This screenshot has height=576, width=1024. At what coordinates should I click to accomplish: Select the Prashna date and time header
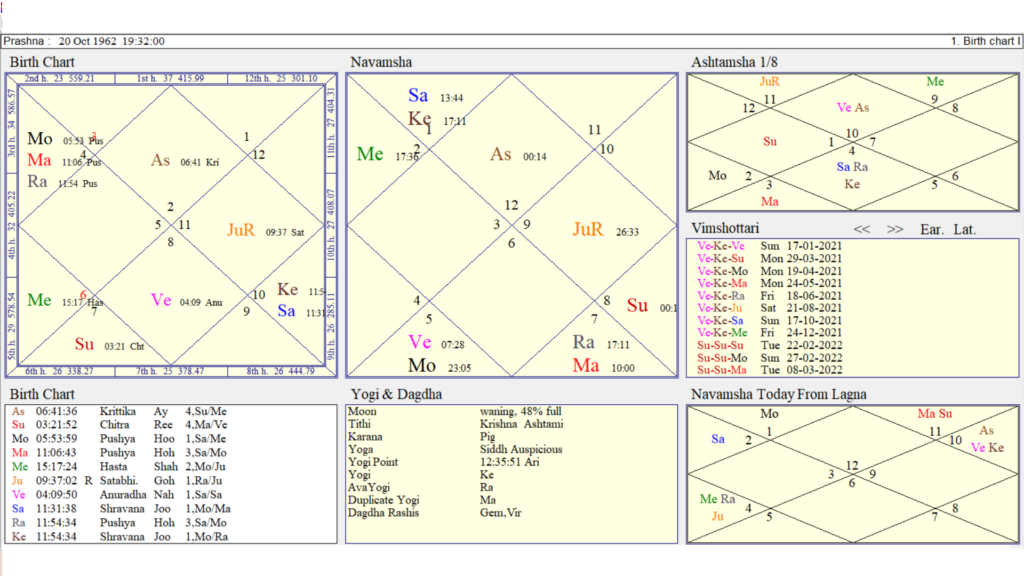(84, 41)
